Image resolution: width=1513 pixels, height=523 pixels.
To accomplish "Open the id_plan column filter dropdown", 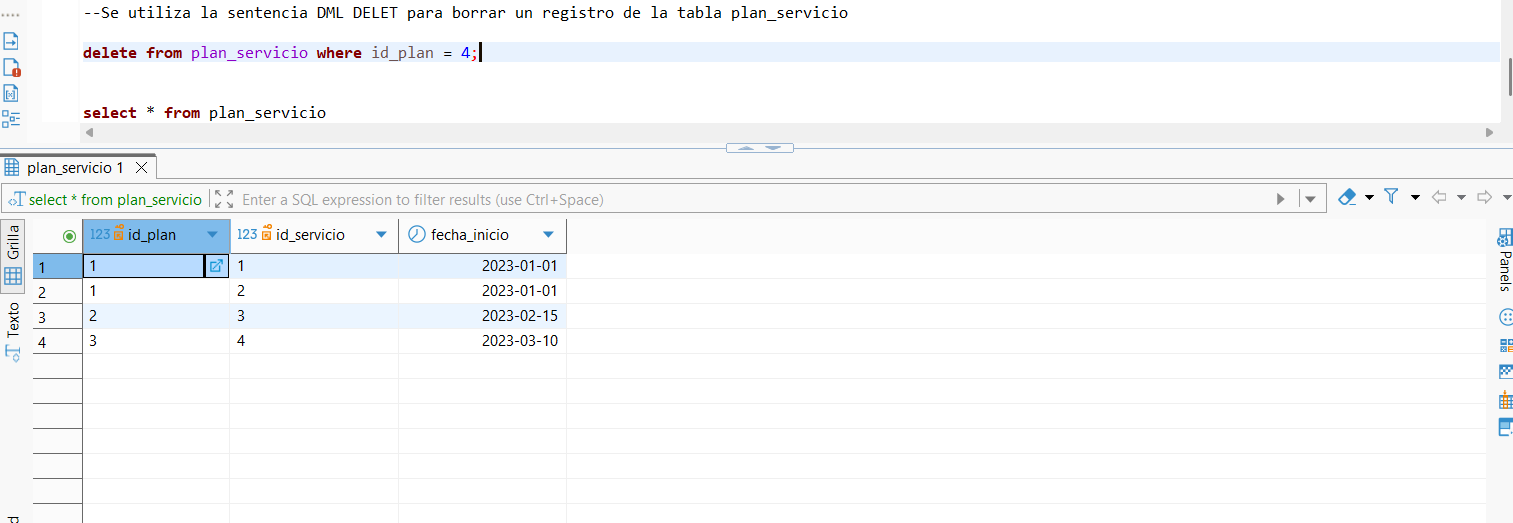I will click(x=212, y=235).
